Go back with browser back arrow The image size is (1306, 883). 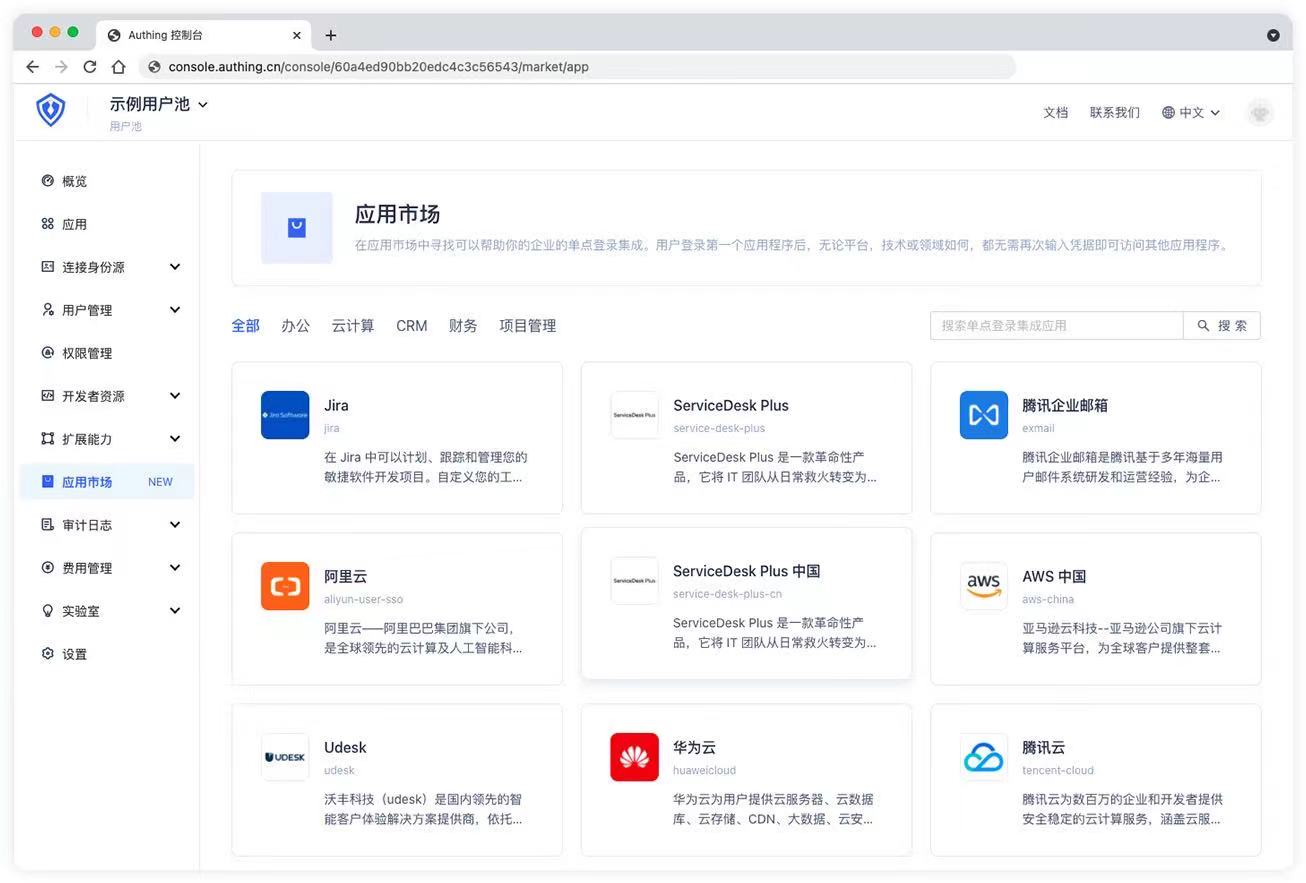click(x=32, y=67)
